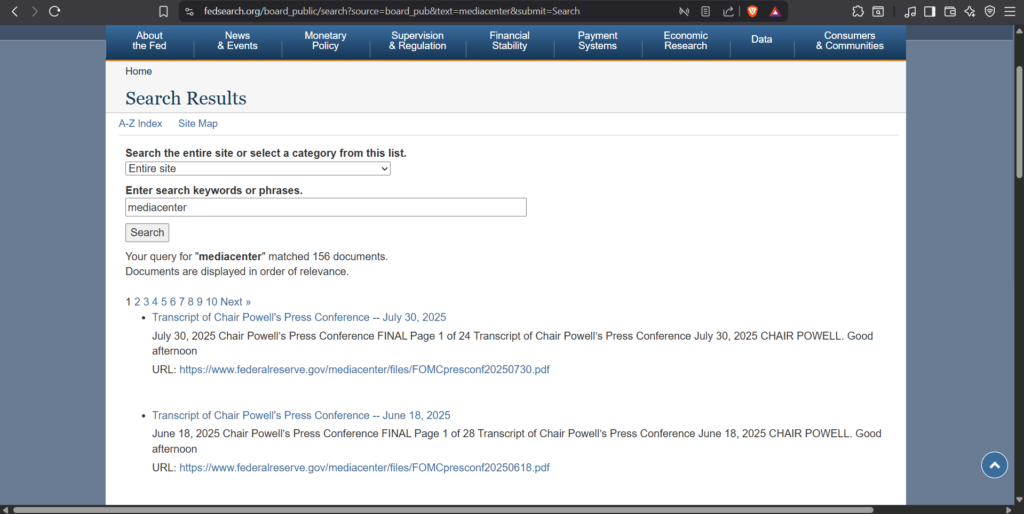Go to results page 9
The height and width of the screenshot is (514, 1024).
tap(200, 302)
